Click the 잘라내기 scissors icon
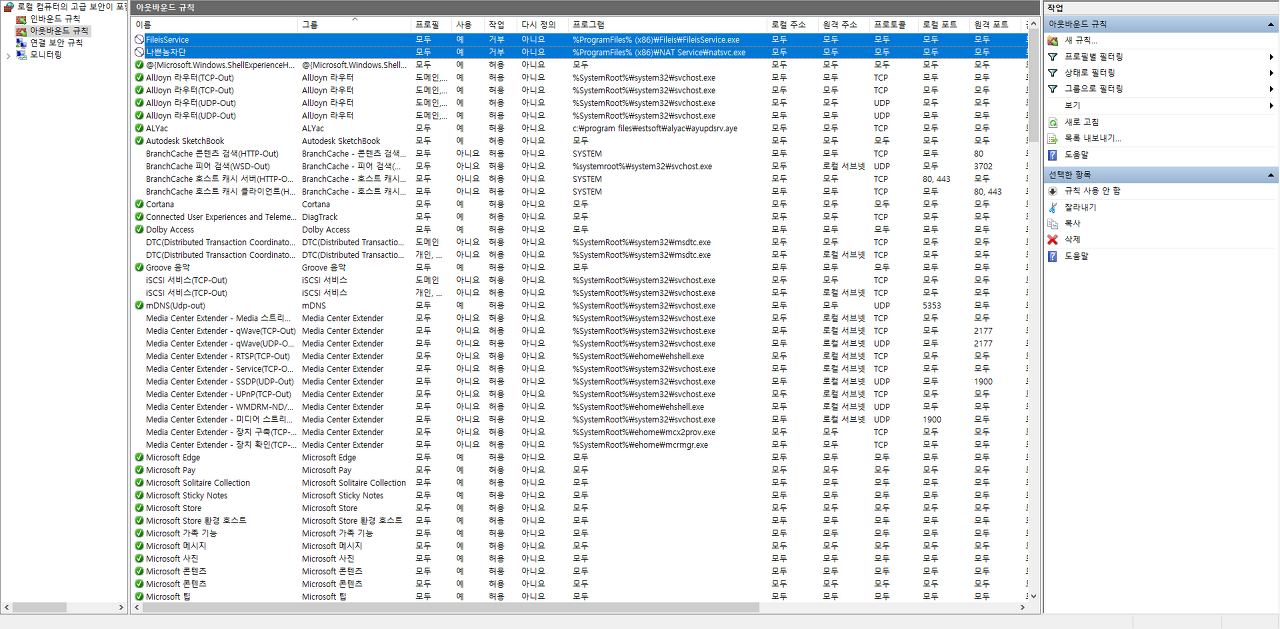 (1052, 207)
